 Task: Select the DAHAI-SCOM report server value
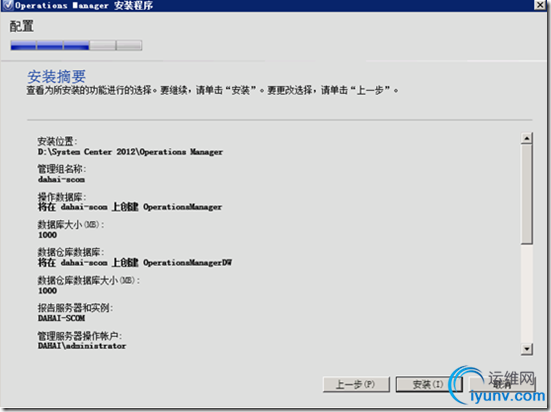tap(61, 318)
